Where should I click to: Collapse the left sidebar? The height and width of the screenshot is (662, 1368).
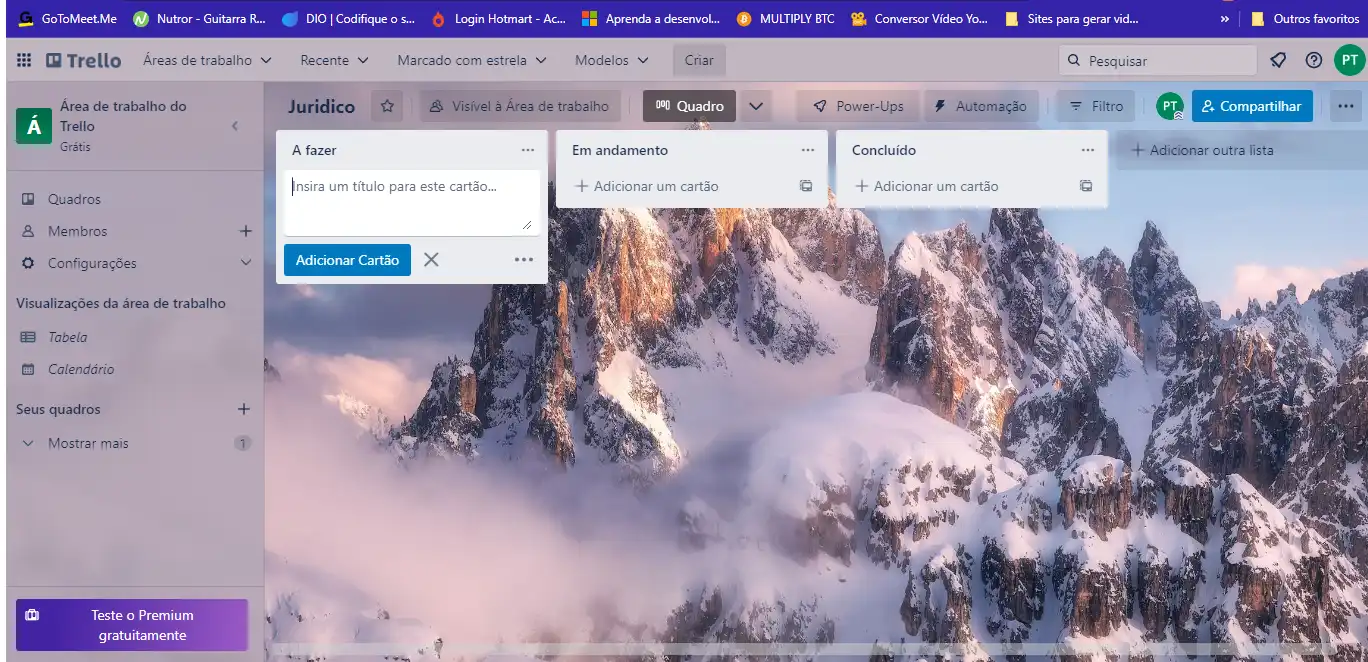point(235,126)
